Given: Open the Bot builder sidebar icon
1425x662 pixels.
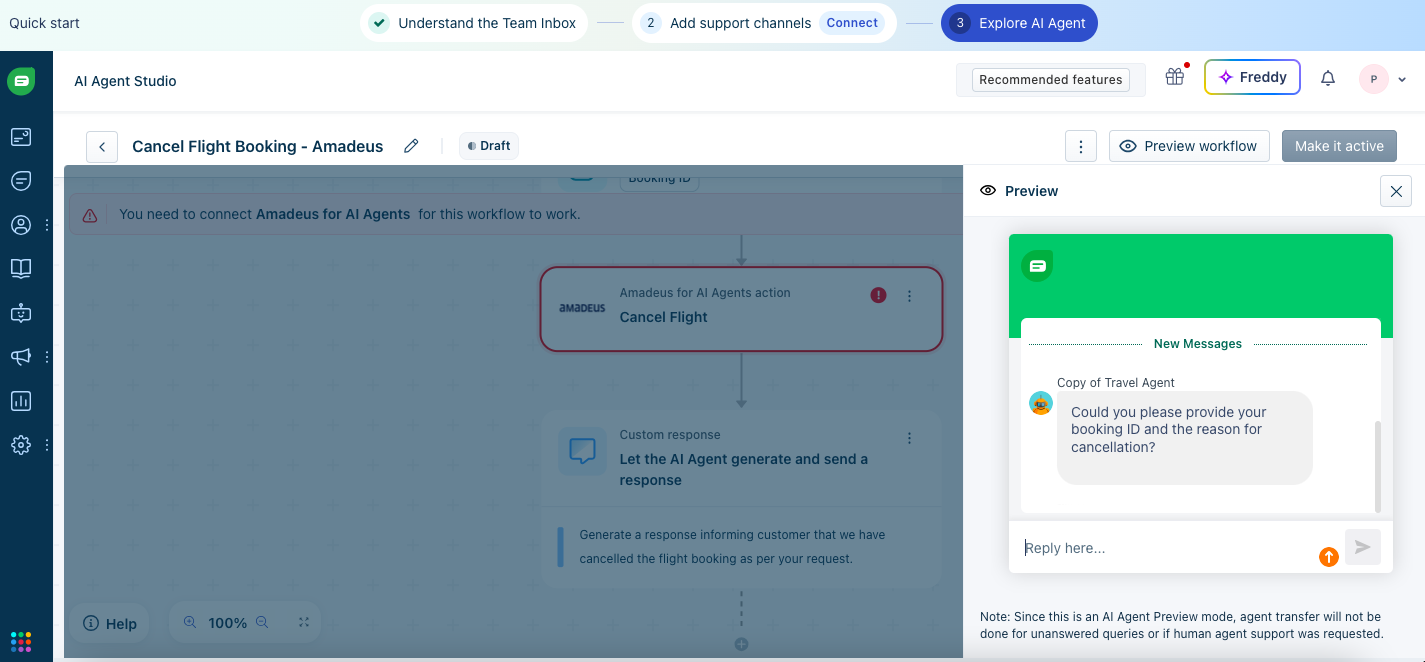Looking at the screenshot, I should point(21,312).
